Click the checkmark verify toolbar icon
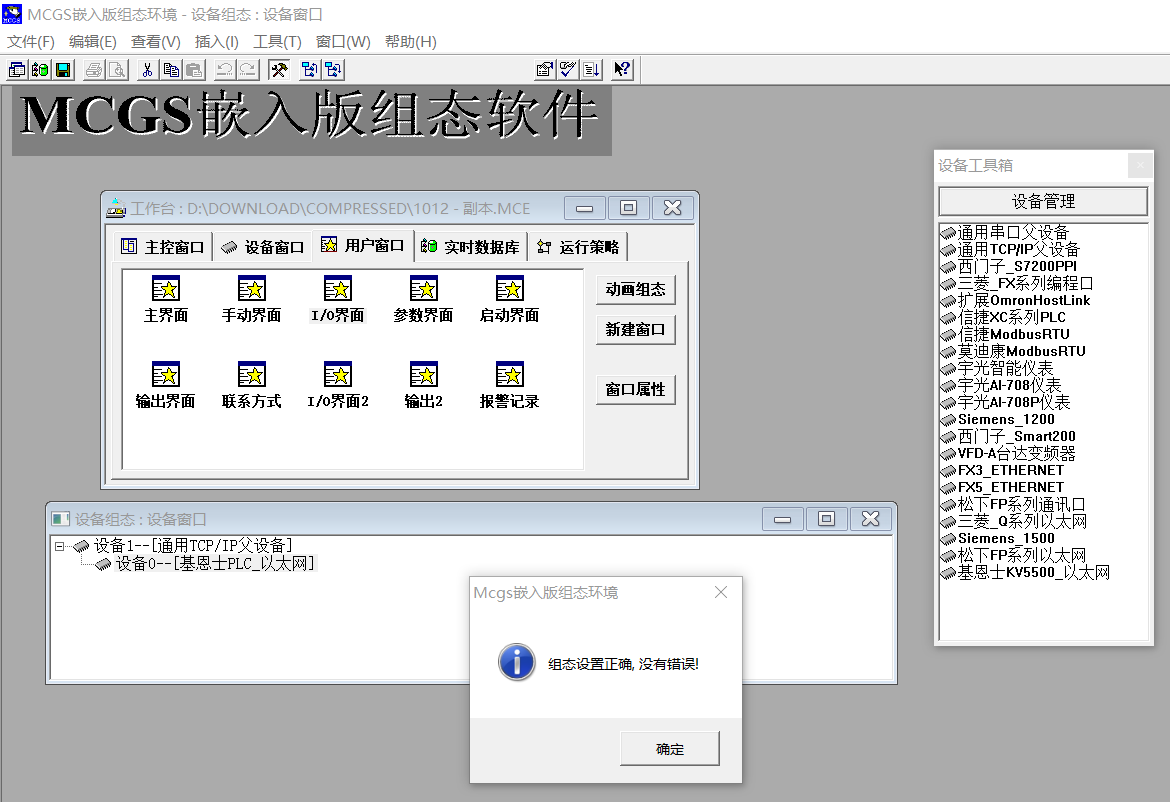The height and width of the screenshot is (802, 1170). [x=568, y=70]
